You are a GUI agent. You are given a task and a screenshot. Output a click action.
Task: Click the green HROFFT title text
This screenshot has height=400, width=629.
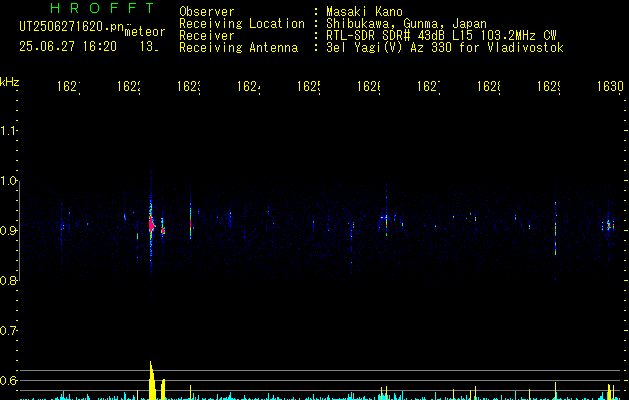coord(103,8)
